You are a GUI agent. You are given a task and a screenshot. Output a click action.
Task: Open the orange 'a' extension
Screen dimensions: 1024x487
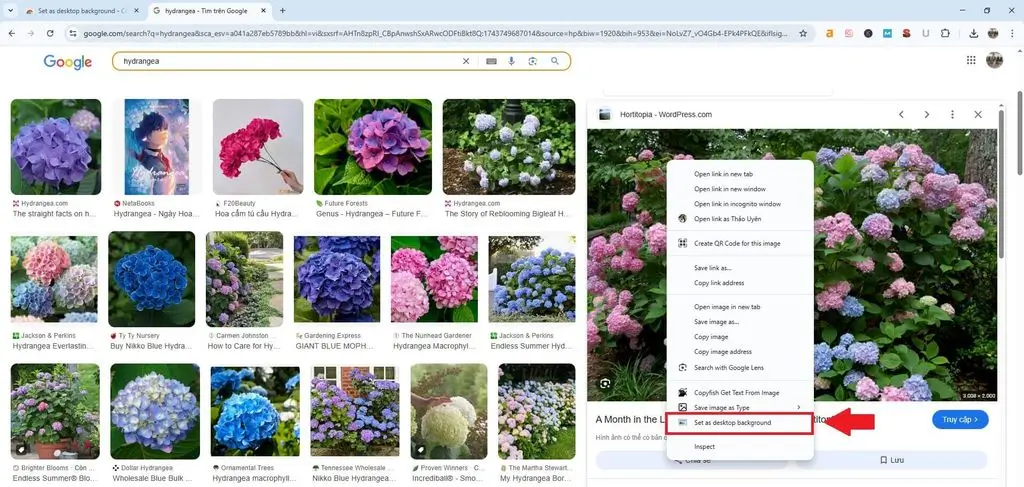(x=829, y=33)
